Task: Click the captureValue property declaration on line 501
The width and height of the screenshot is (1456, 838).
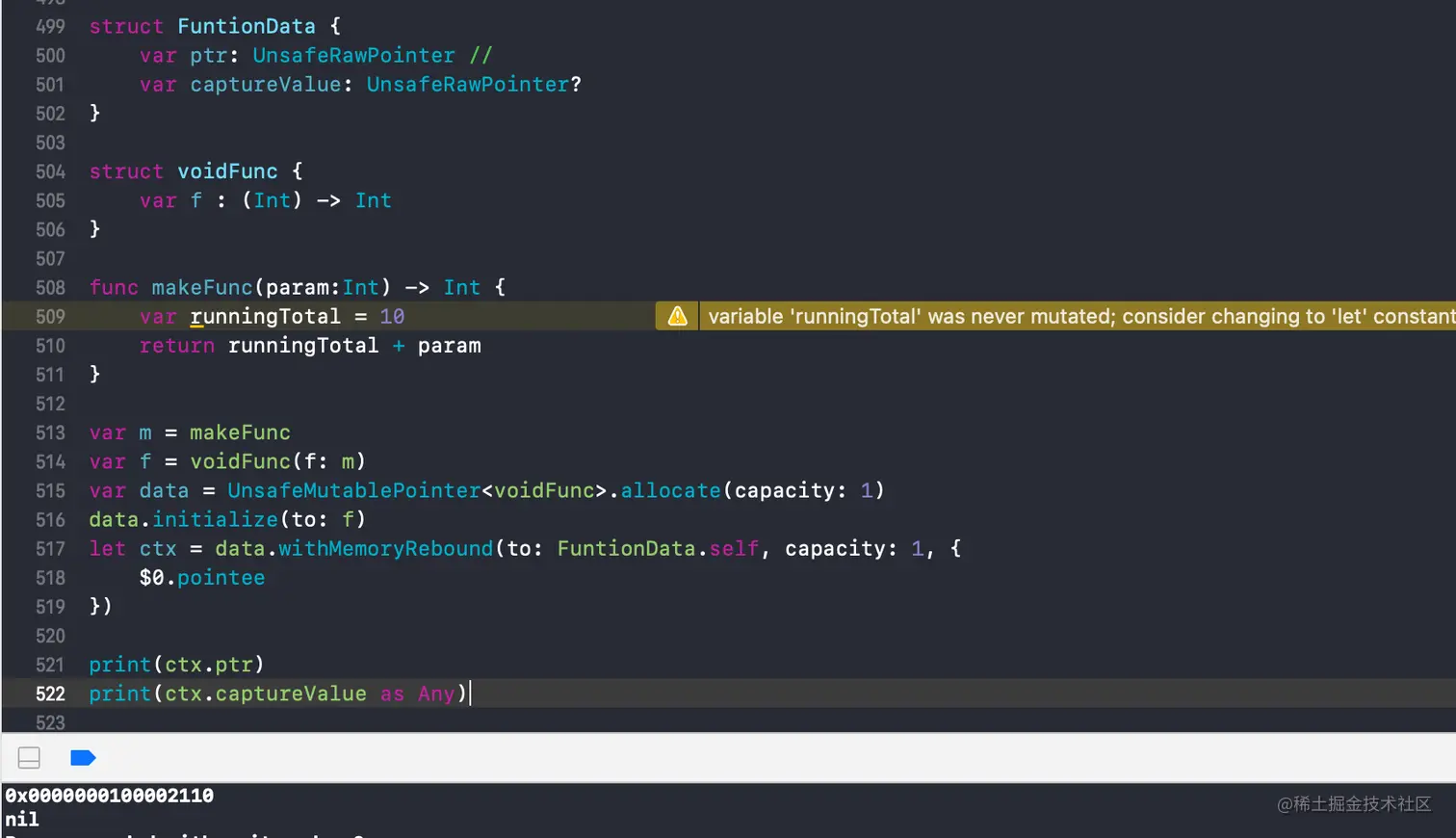Action: point(266,85)
